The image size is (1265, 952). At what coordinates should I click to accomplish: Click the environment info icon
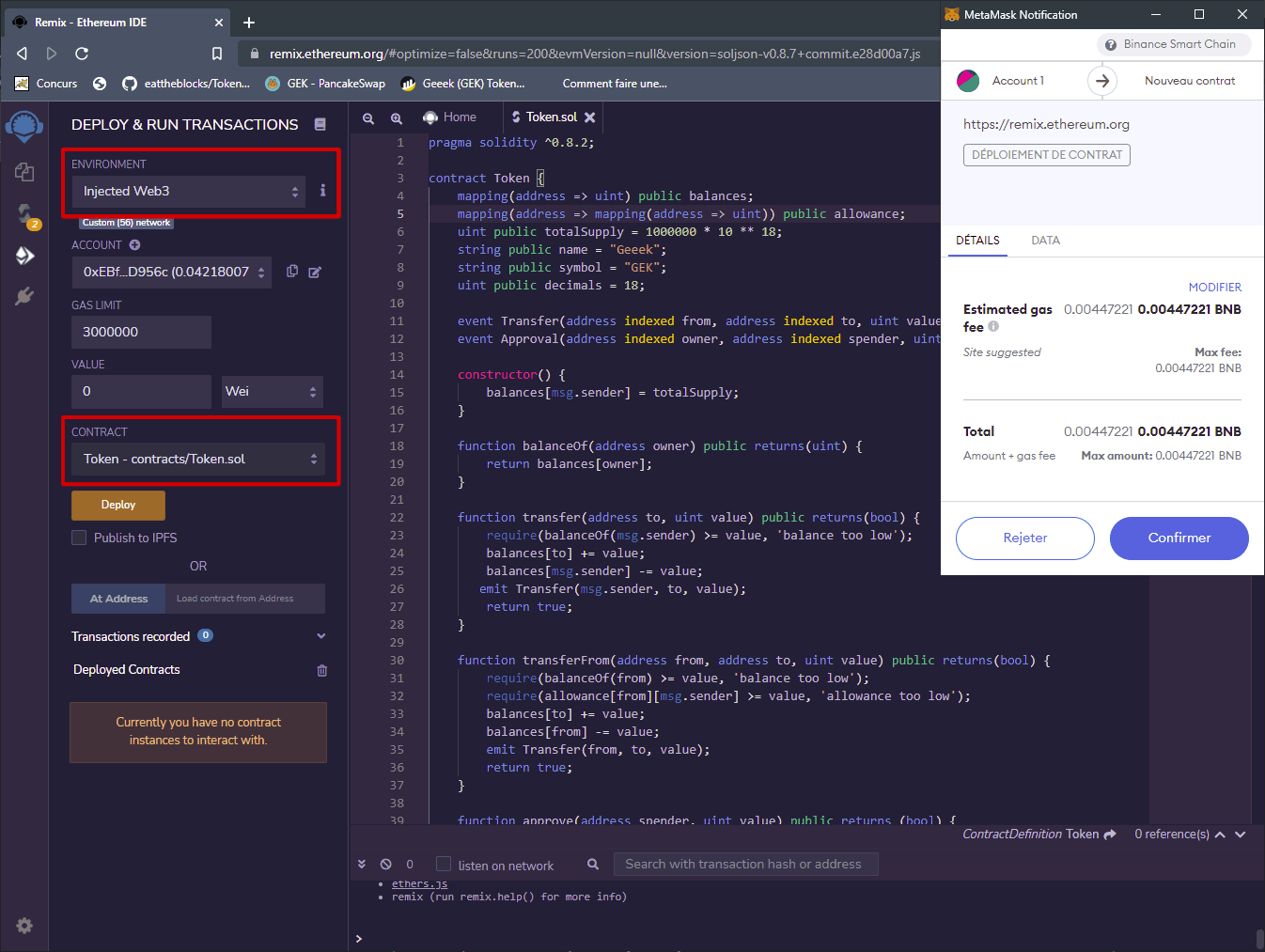pyautogui.click(x=322, y=190)
